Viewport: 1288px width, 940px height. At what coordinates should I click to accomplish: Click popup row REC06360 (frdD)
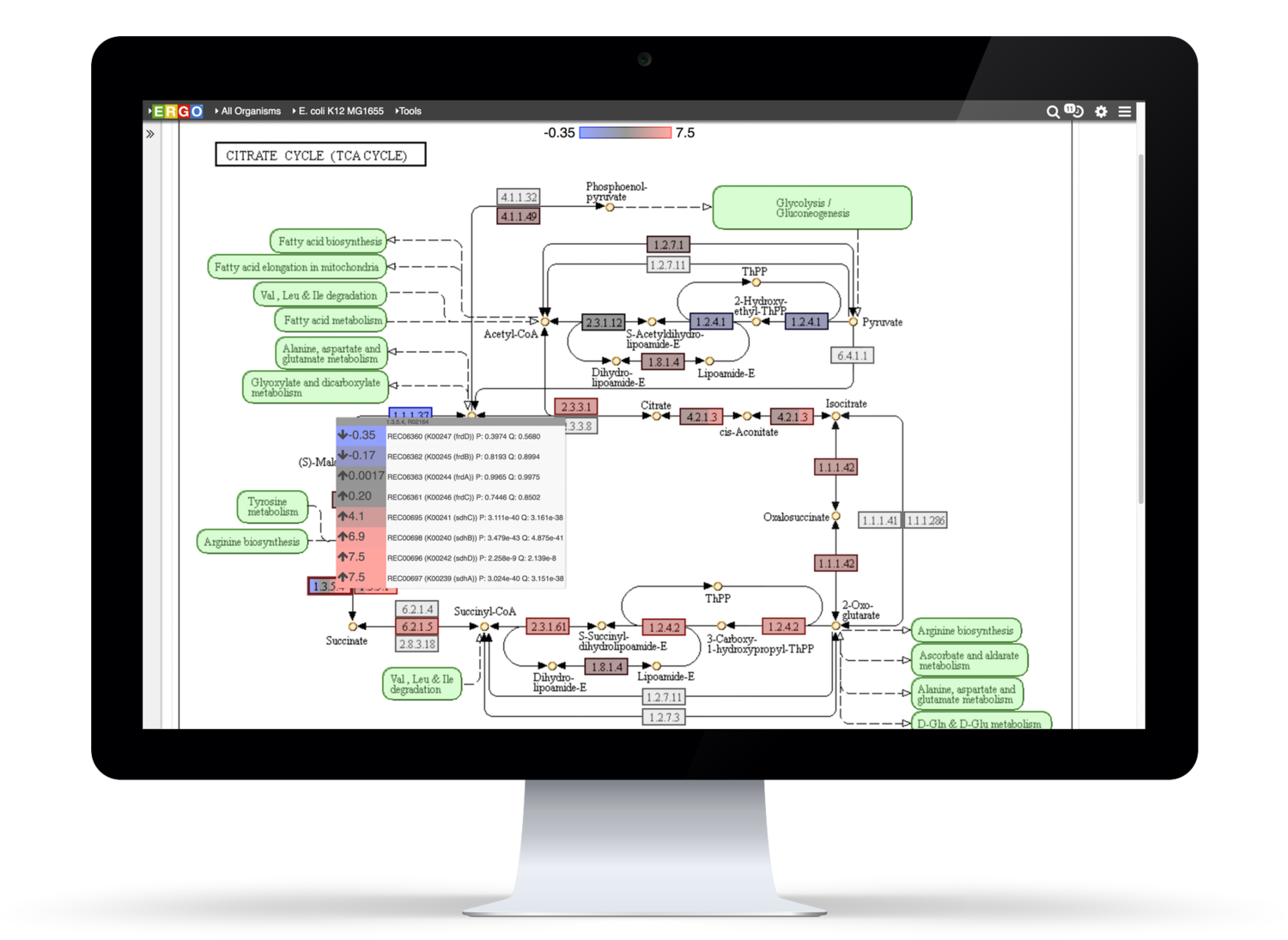pyautogui.click(x=451, y=436)
